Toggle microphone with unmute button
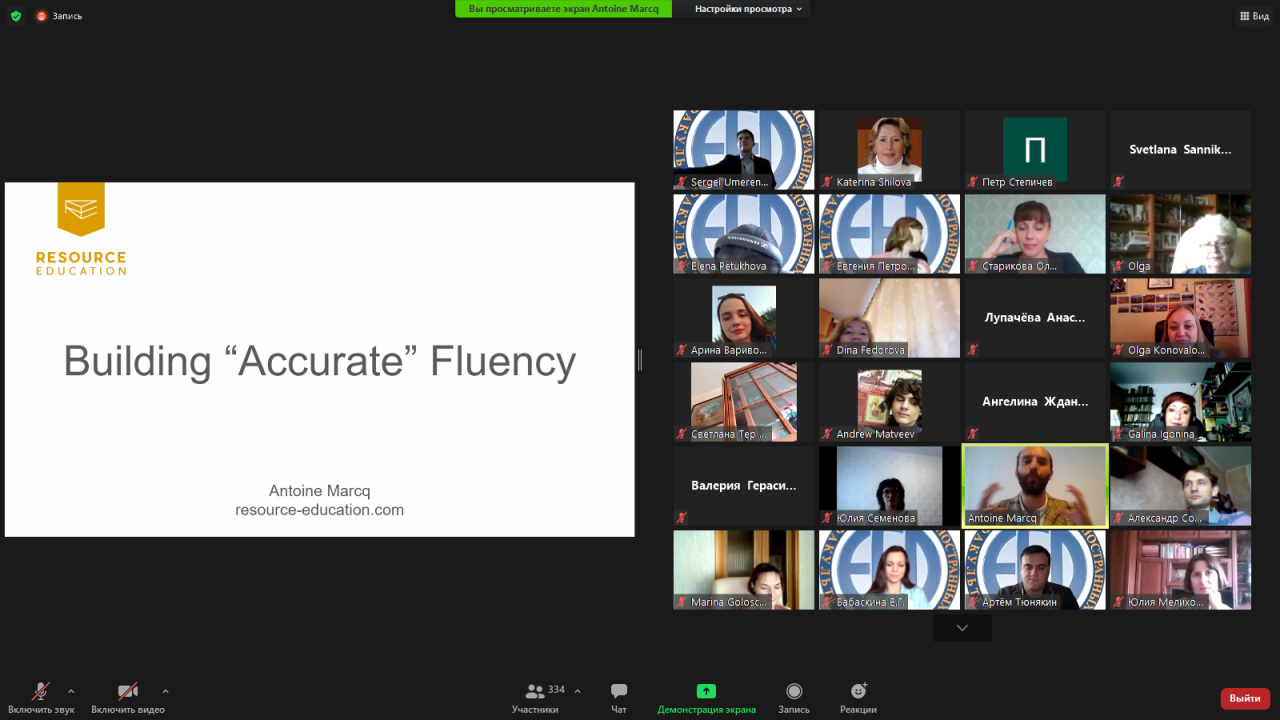1280x720 pixels. click(41, 692)
